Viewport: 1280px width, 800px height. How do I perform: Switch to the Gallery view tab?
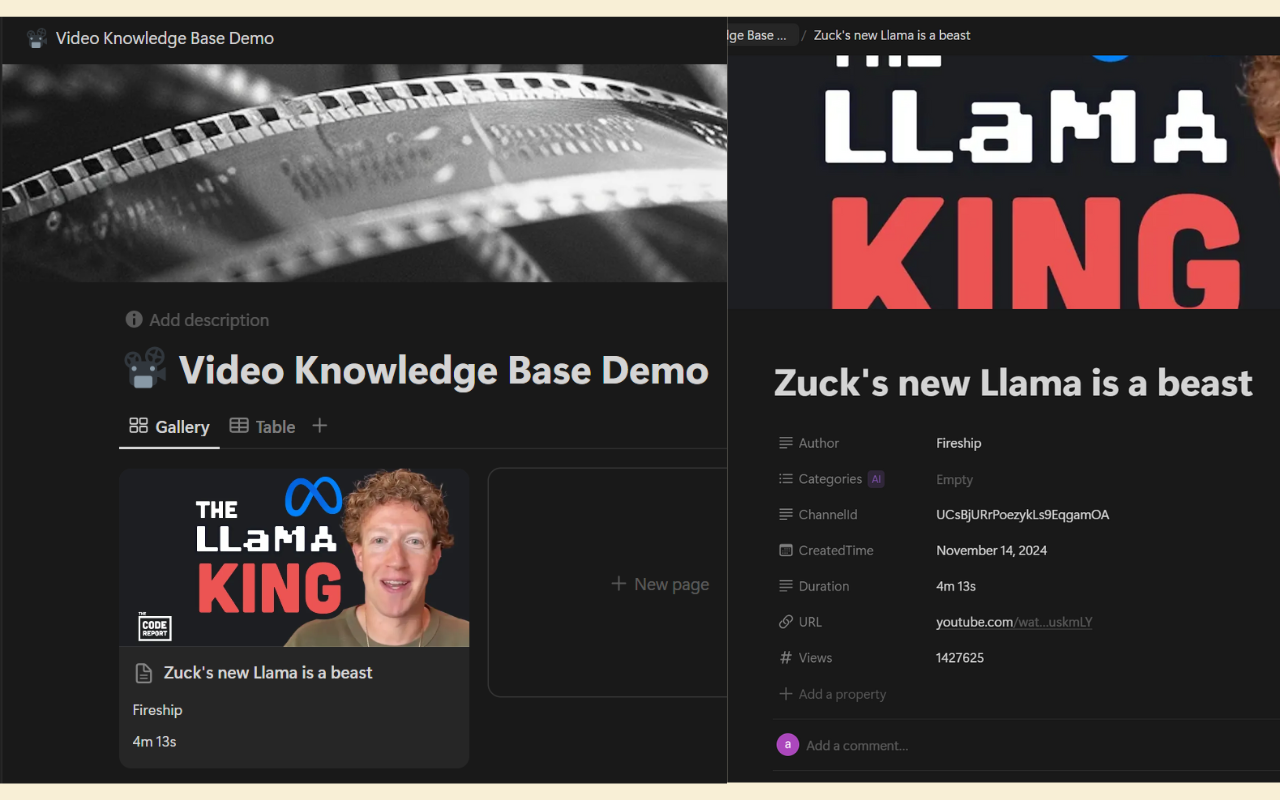[x=169, y=427]
